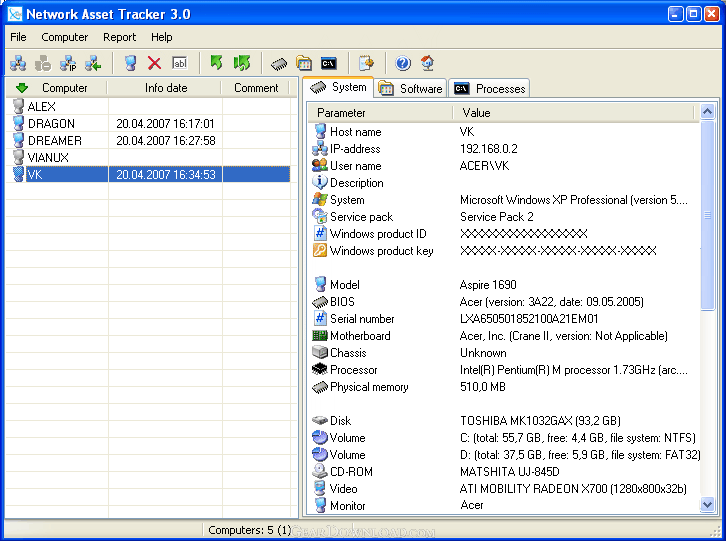726x541 pixels.
Task: Click the scroll up arrow in system panel
Action: click(707, 112)
